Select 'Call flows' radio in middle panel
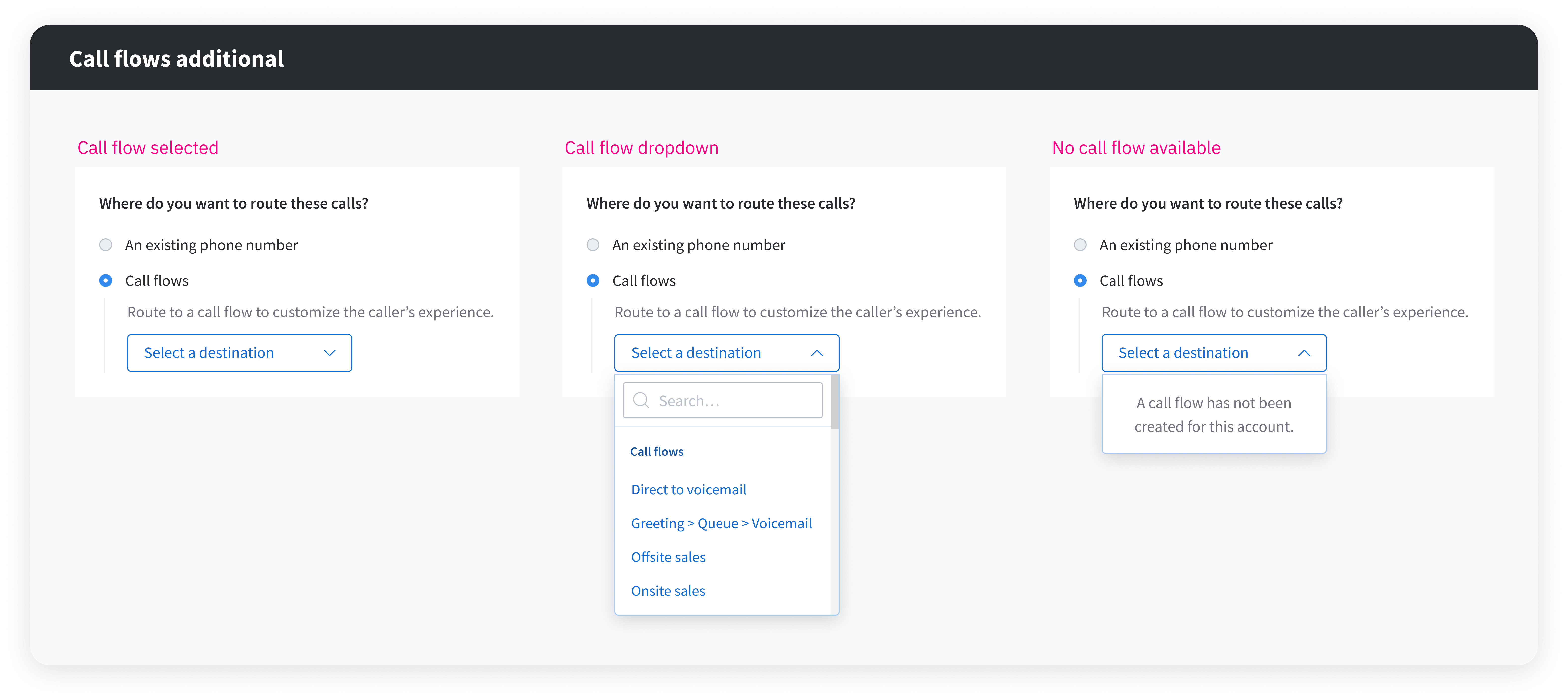Screen dimensions: 1568x700 point(593,281)
